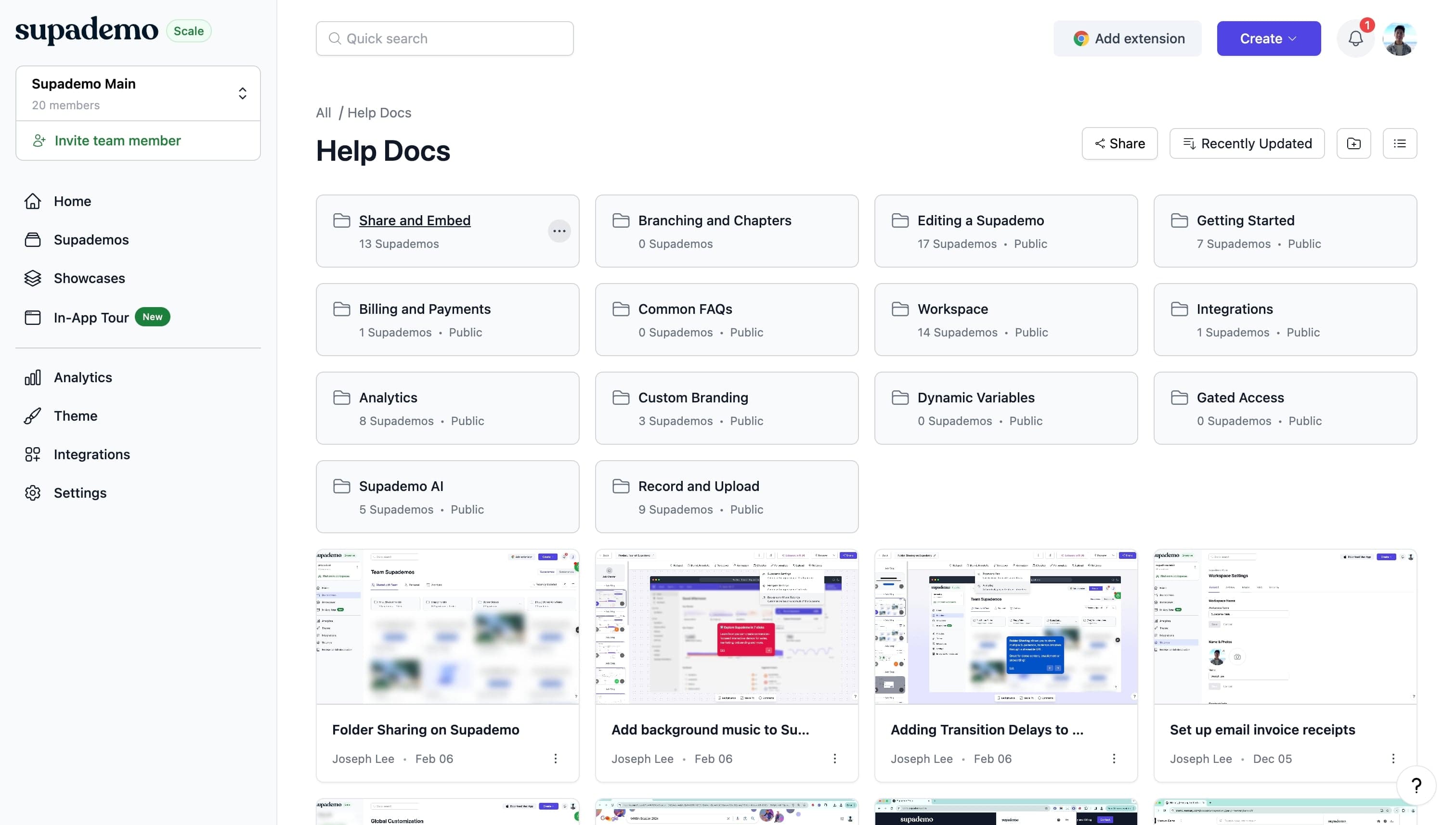Open the help question mark button
Viewport: 1456px width, 825px height.
pos(1416,786)
